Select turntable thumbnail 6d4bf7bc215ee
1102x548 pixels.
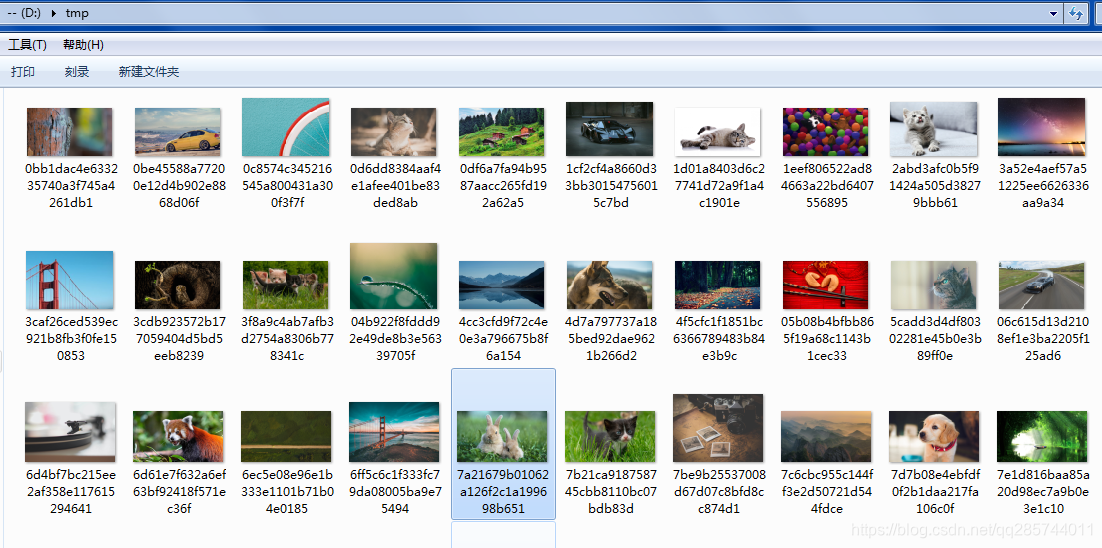(70, 432)
